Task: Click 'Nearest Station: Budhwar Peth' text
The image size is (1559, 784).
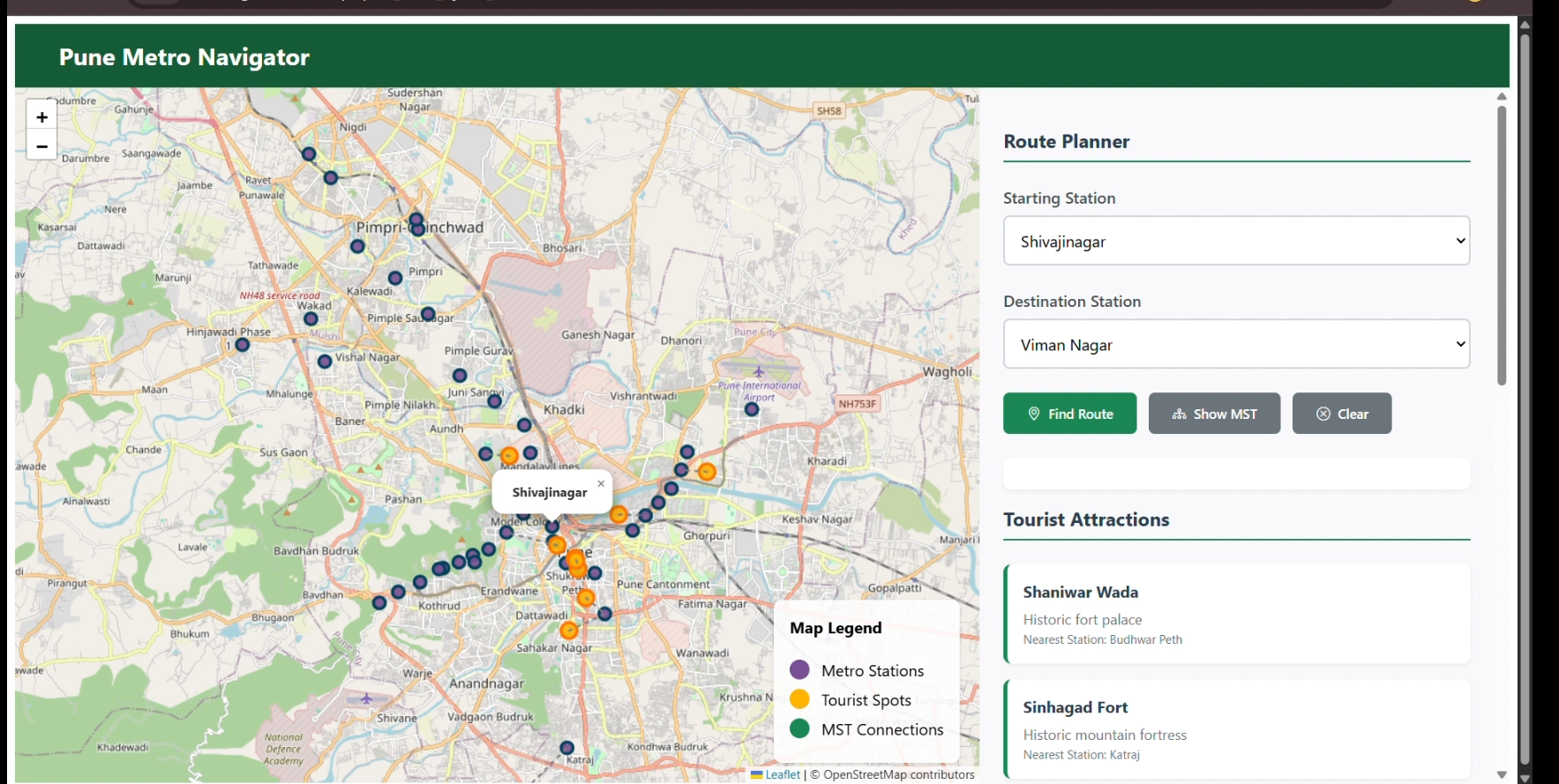Action: pyautogui.click(x=1103, y=639)
